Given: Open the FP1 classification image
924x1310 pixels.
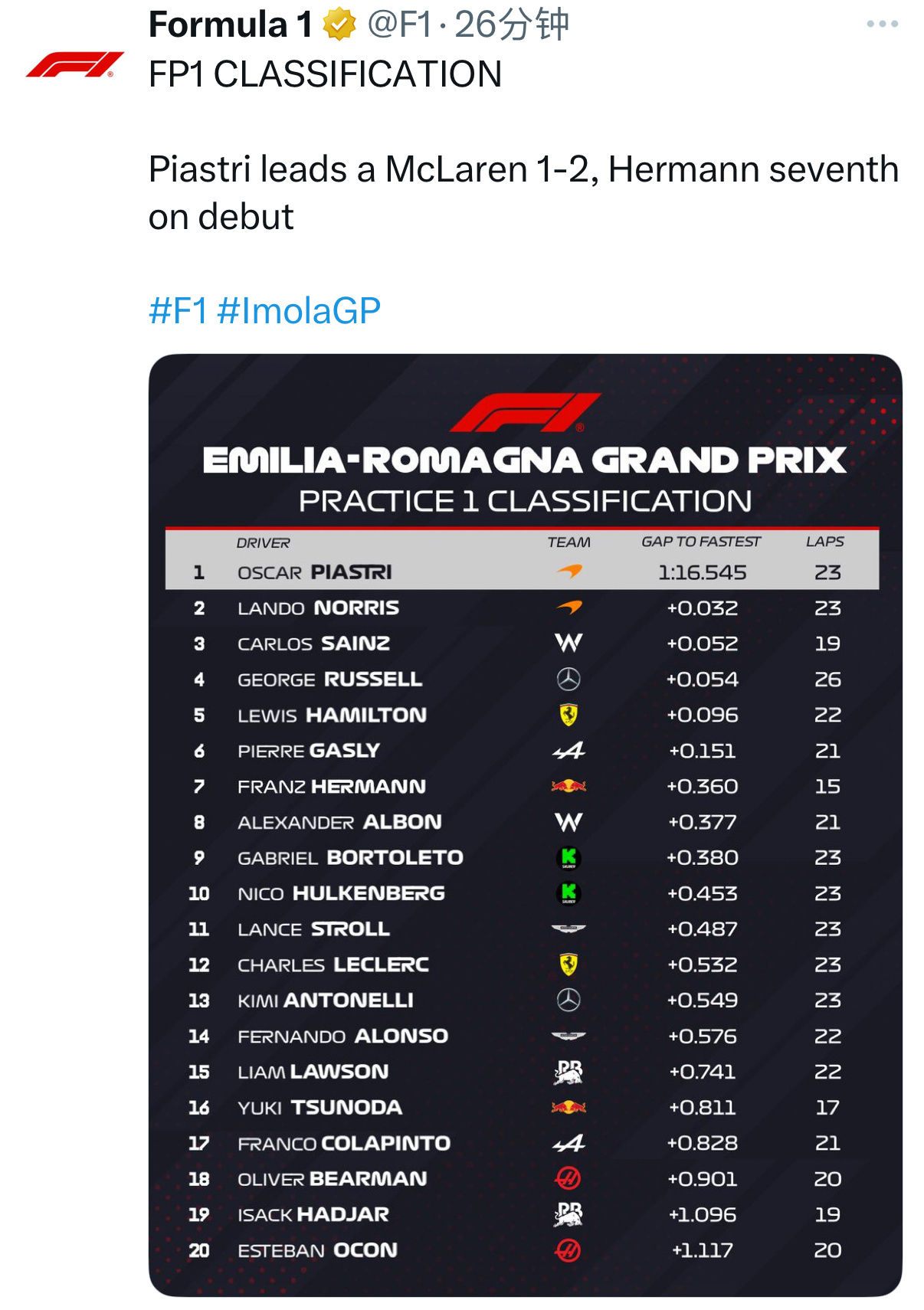Looking at the screenshot, I should (x=526, y=825).
